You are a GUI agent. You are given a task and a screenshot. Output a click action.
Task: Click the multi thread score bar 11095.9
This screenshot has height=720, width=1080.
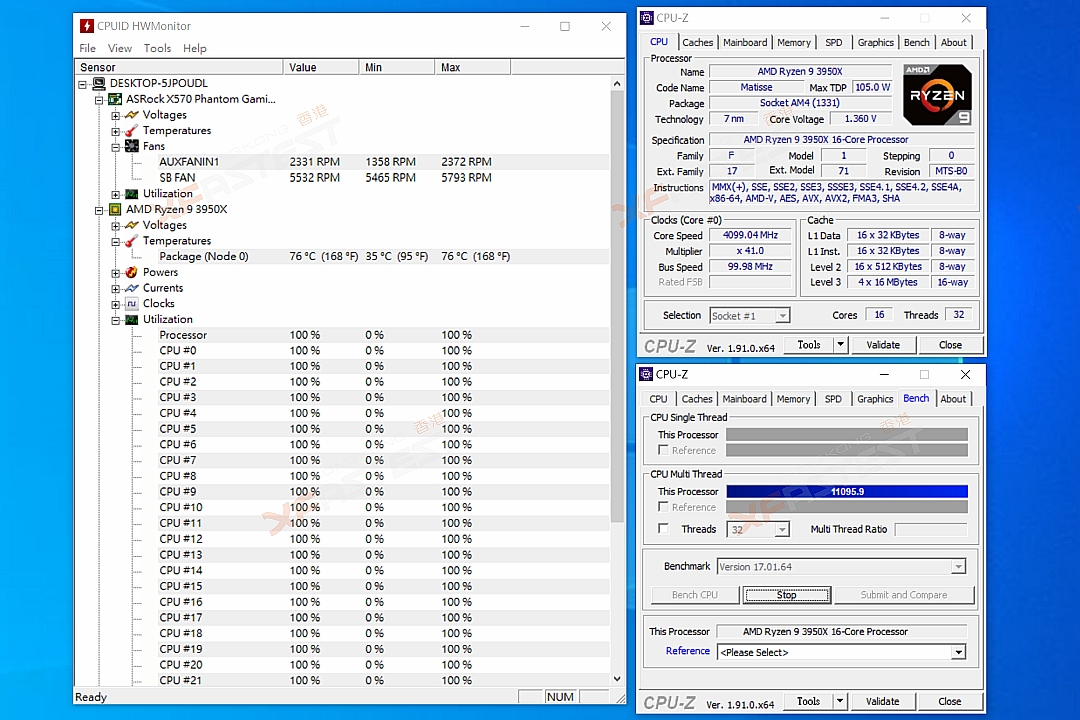tap(847, 491)
